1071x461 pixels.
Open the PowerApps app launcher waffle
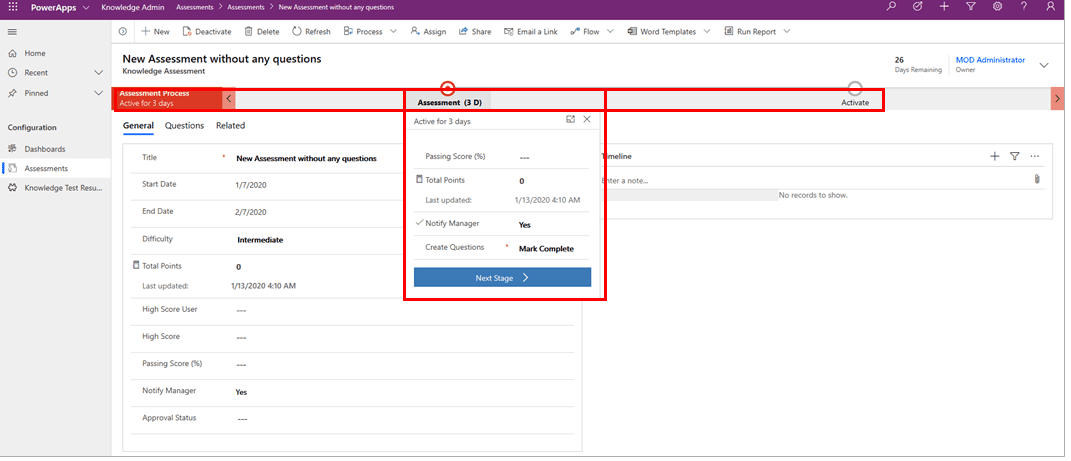point(13,7)
